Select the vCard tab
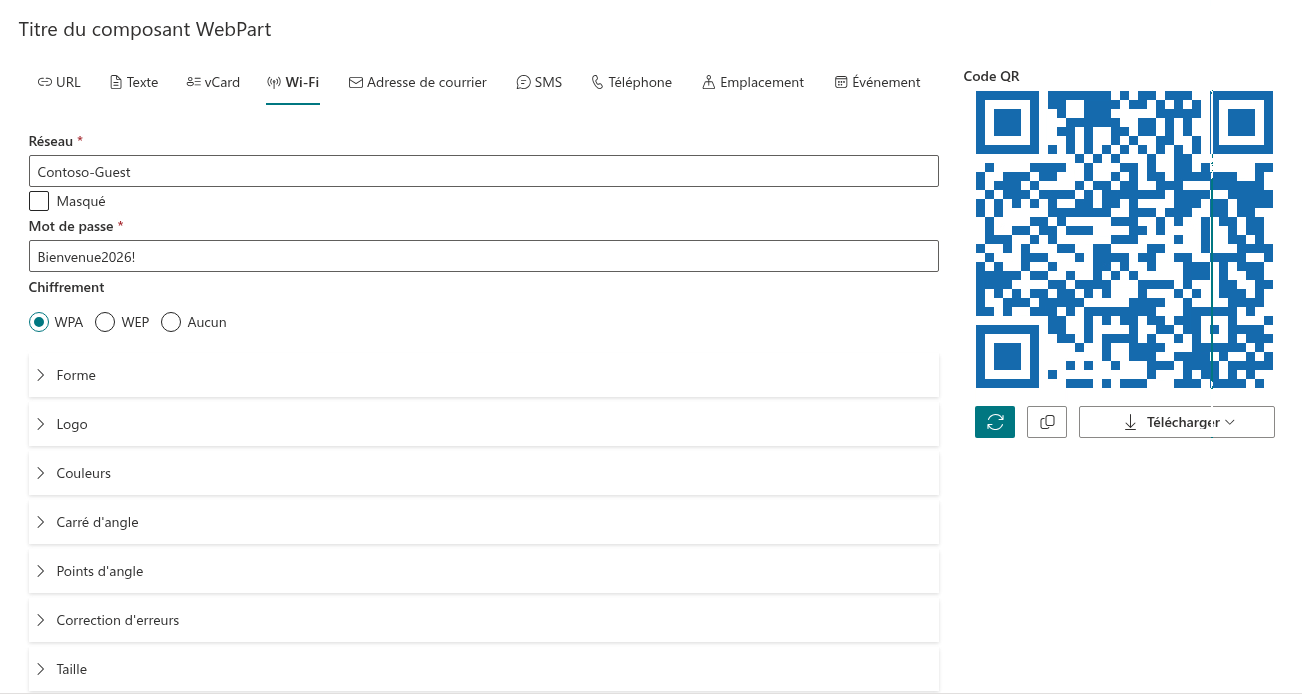This screenshot has width=1302, height=694. pyautogui.click(x=213, y=82)
